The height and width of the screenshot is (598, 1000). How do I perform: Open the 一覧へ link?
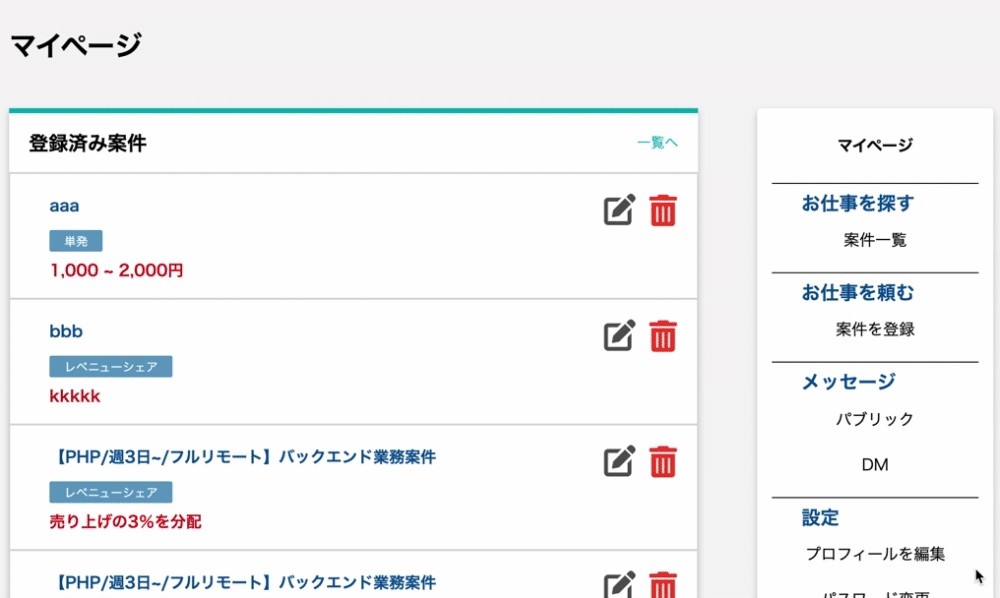[657, 143]
